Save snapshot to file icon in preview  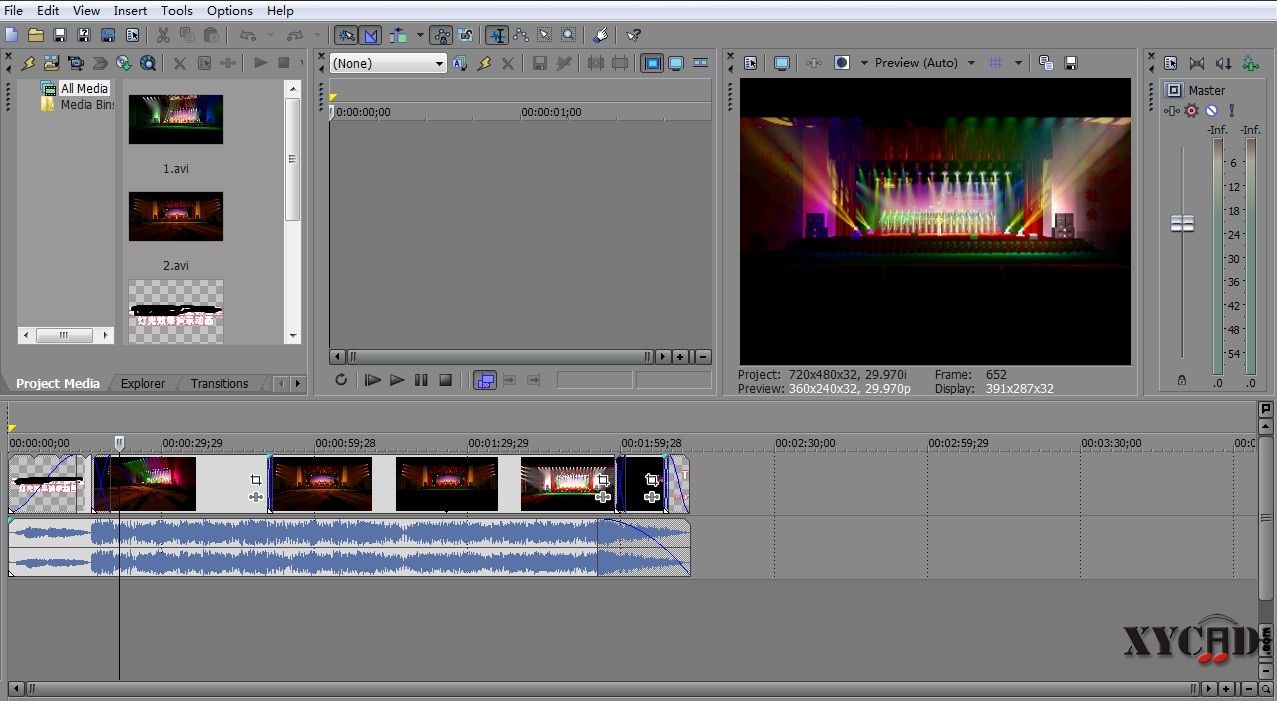(x=1071, y=62)
